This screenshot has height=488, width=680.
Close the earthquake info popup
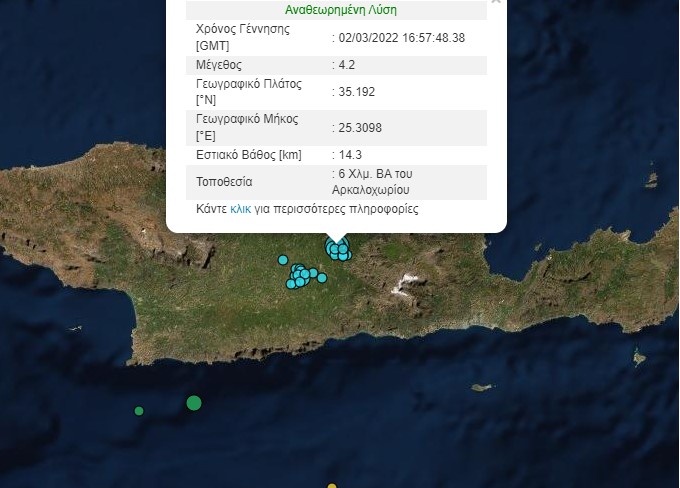tap(495, 3)
